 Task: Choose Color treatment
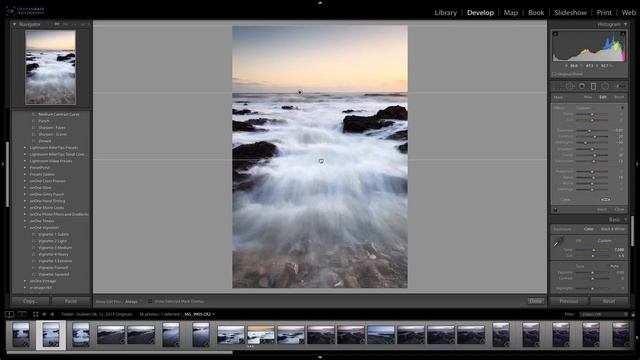(x=588, y=229)
